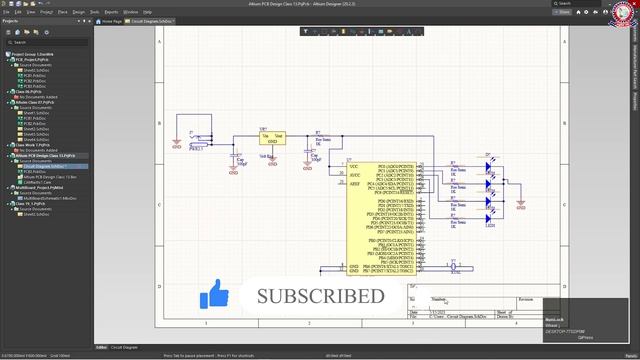The width and height of the screenshot is (640, 360).
Task: Click the yellow Port icon in active bar
Action: click(x=390, y=31)
